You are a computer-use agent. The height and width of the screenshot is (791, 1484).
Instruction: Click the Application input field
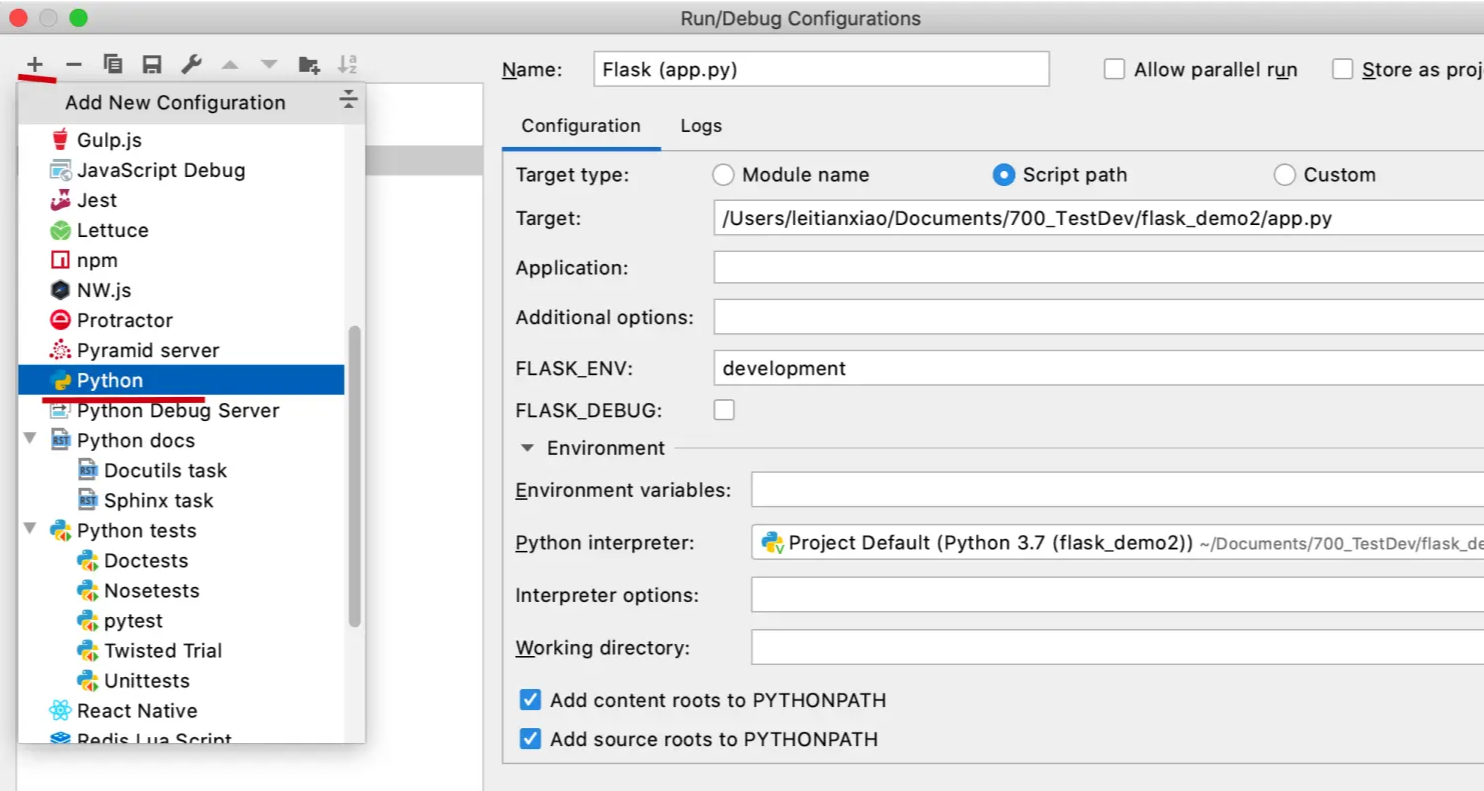click(1098, 267)
